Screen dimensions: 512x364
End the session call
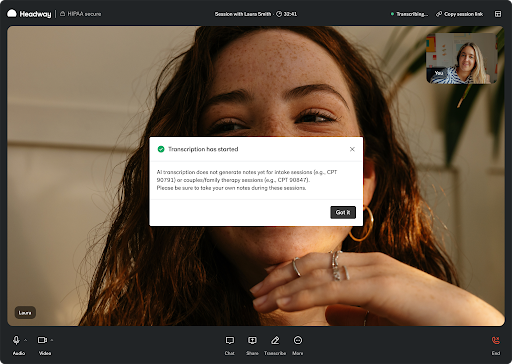496,345
